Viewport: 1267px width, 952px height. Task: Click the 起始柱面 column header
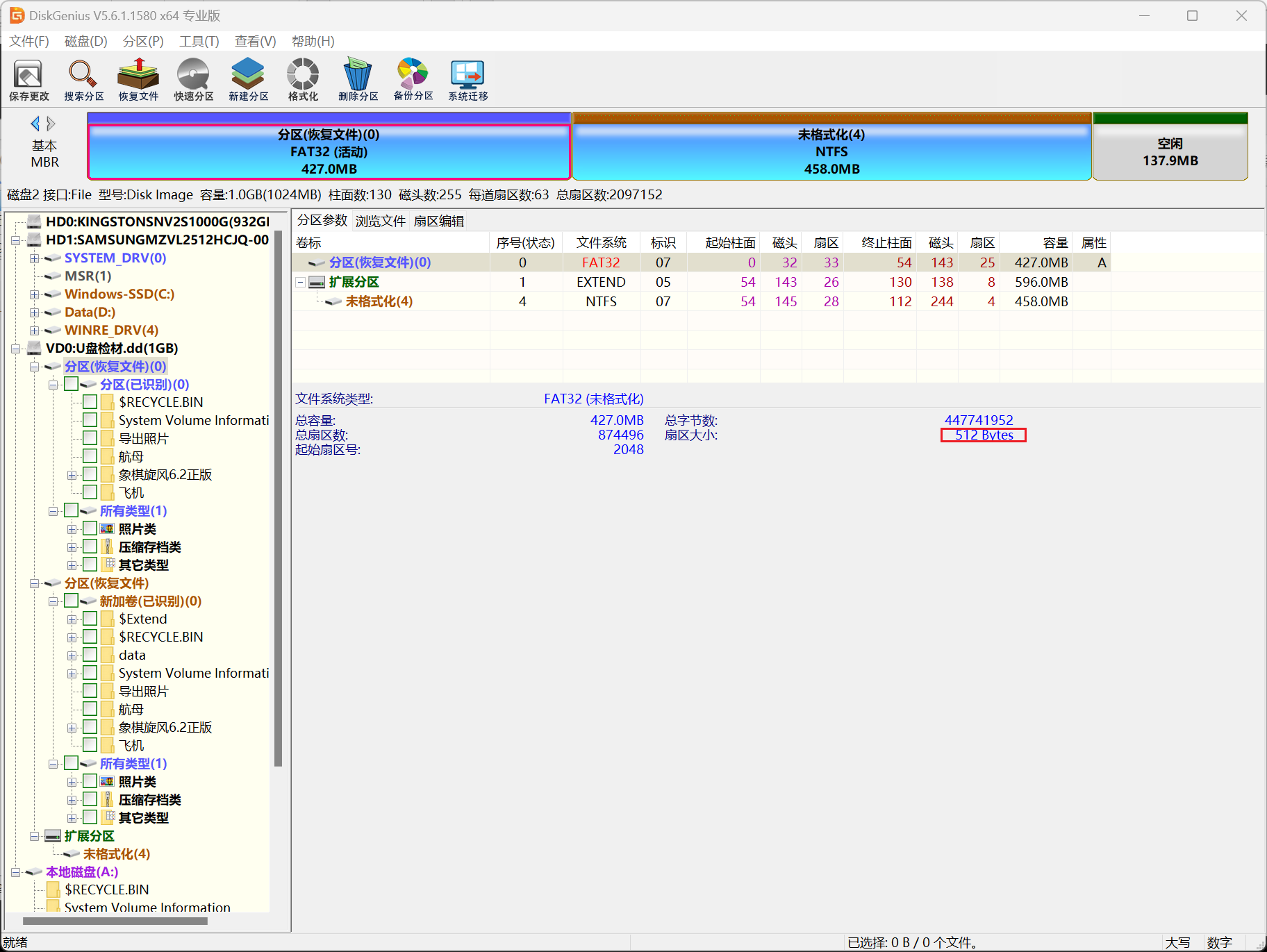[x=724, y=242]
